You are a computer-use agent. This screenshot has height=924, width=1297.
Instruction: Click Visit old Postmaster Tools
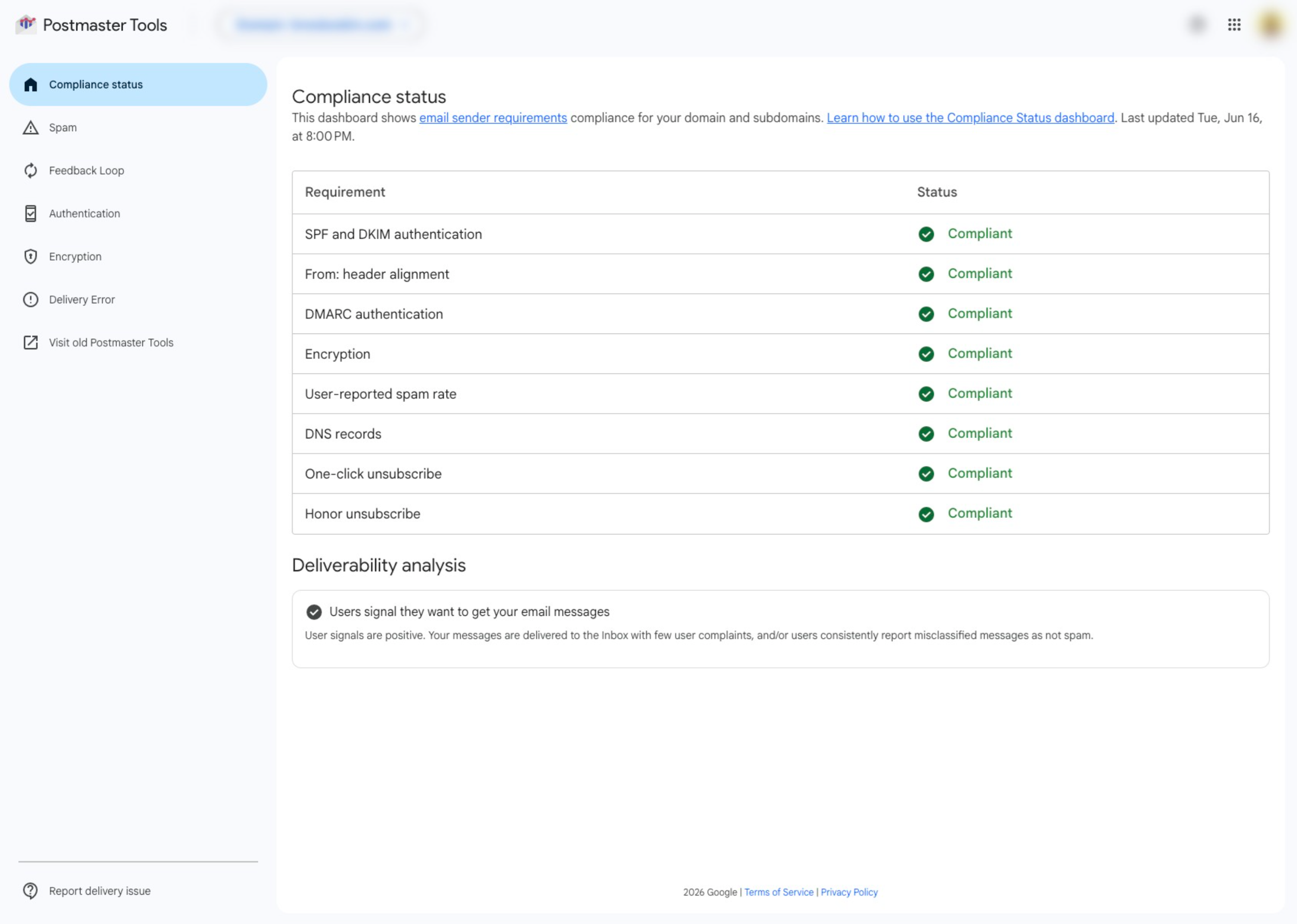click(138, 342)
